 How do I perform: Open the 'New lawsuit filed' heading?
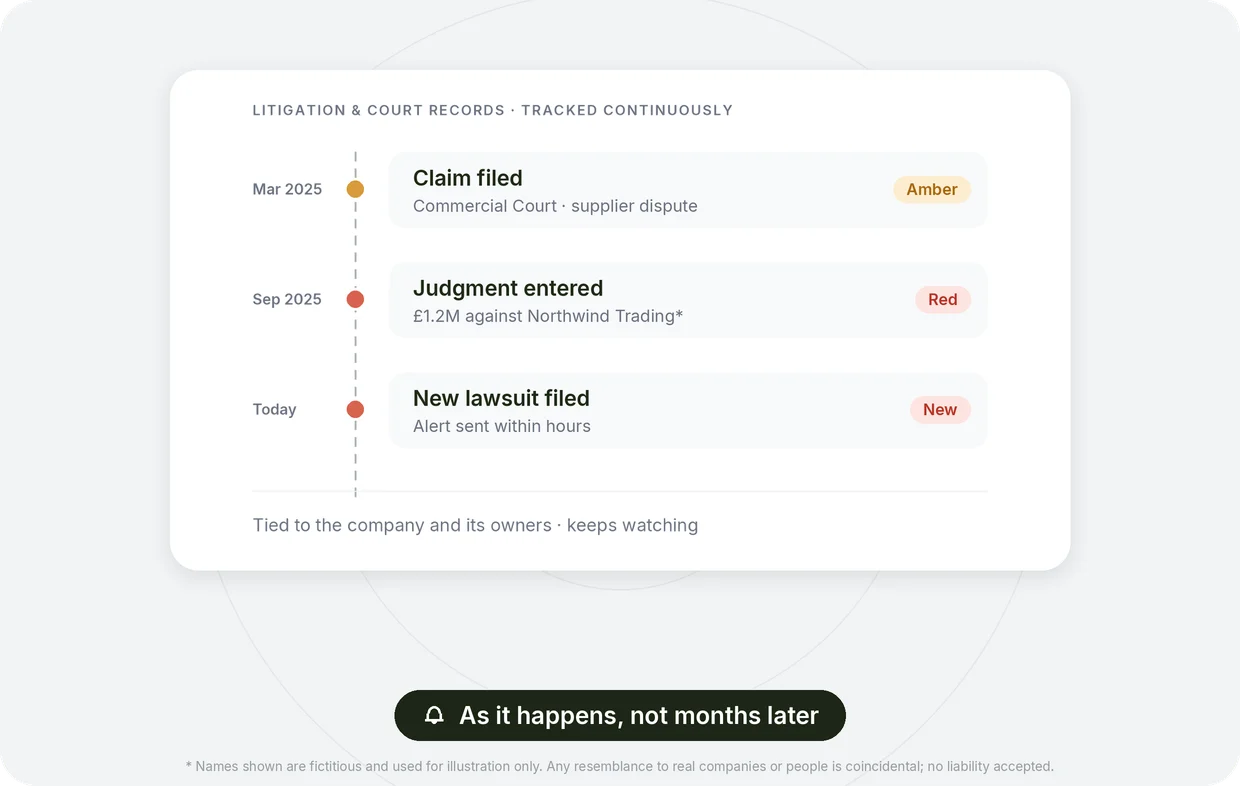click(501, 398)
